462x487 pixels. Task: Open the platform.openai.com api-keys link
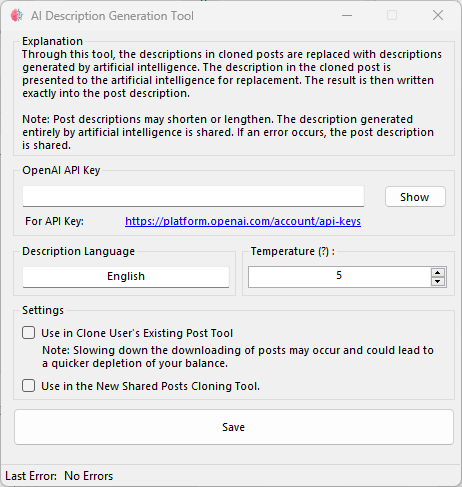pyautogui.click(x=243, y=221)
